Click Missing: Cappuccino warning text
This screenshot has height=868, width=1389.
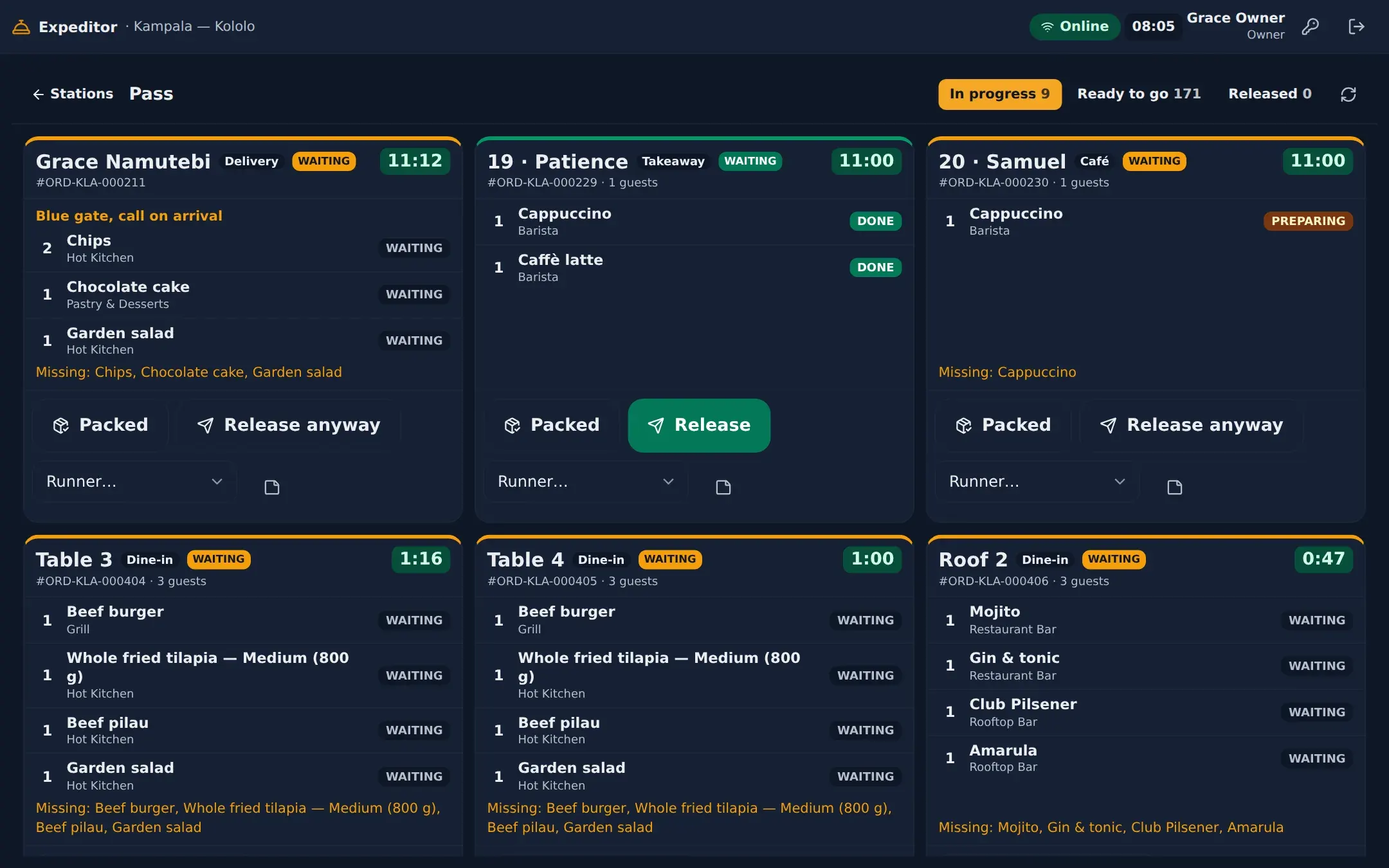click(x=1007, y=372)
